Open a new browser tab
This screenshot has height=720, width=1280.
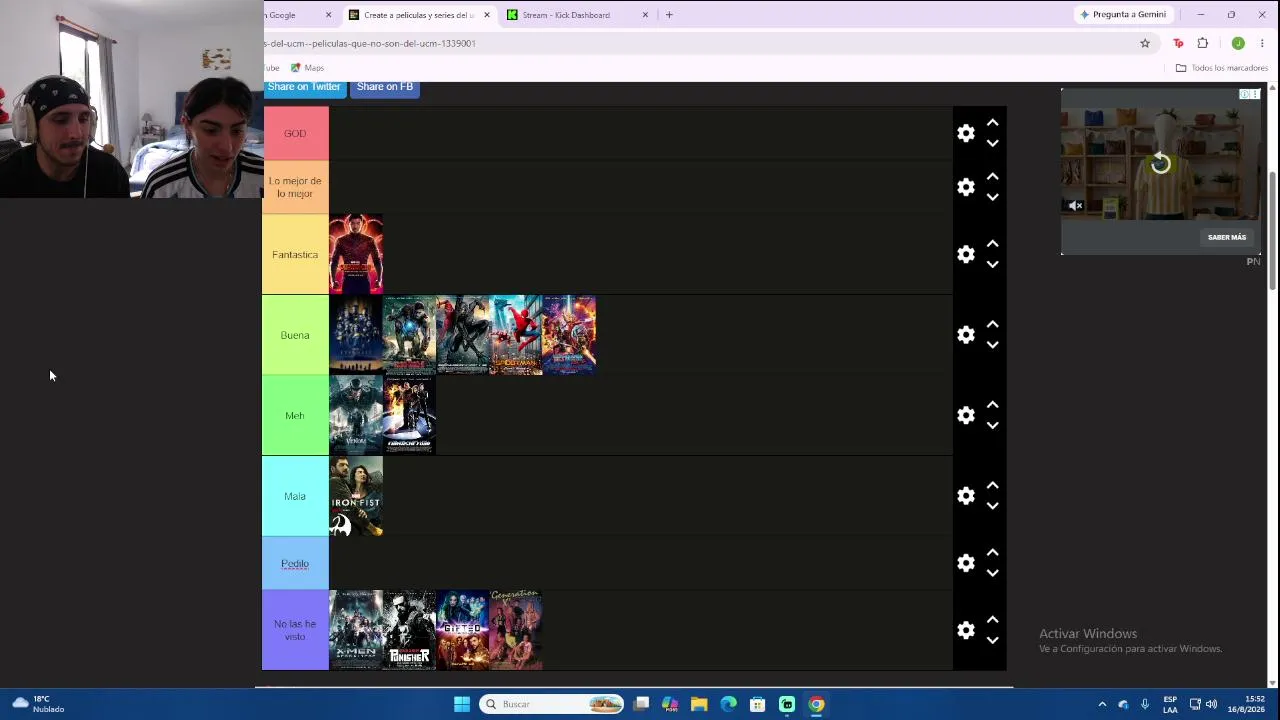(669, 15)
